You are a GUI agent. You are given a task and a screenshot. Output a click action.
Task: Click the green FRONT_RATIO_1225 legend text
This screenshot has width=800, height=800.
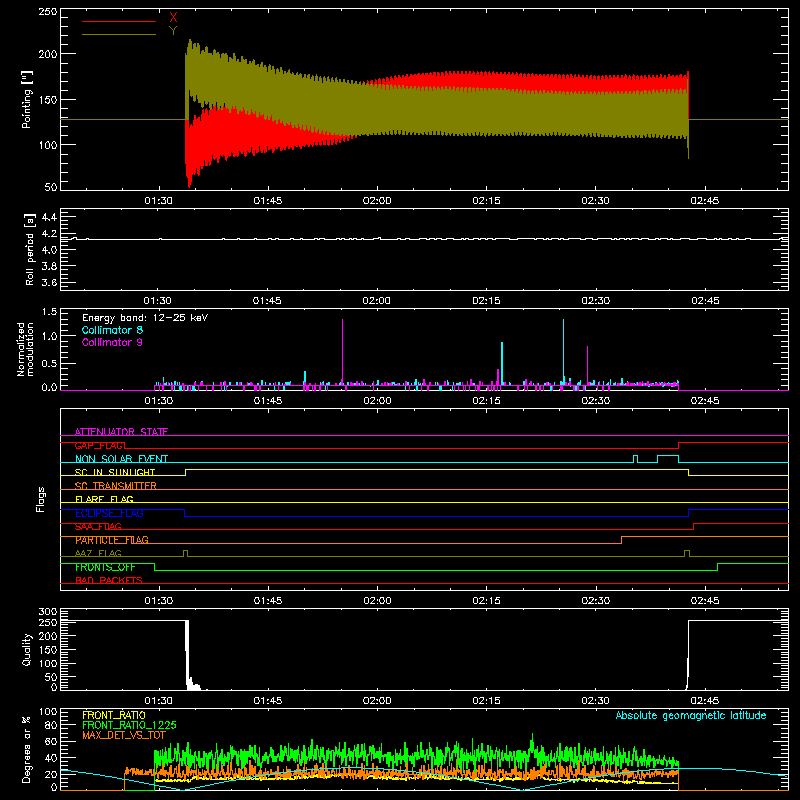click(129, 725)
